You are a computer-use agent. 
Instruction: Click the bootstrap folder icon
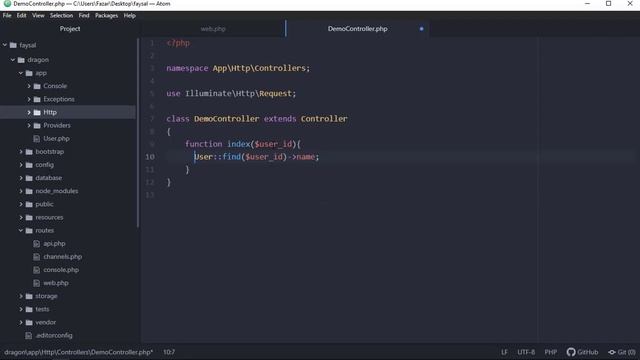[x=29, y=151]
